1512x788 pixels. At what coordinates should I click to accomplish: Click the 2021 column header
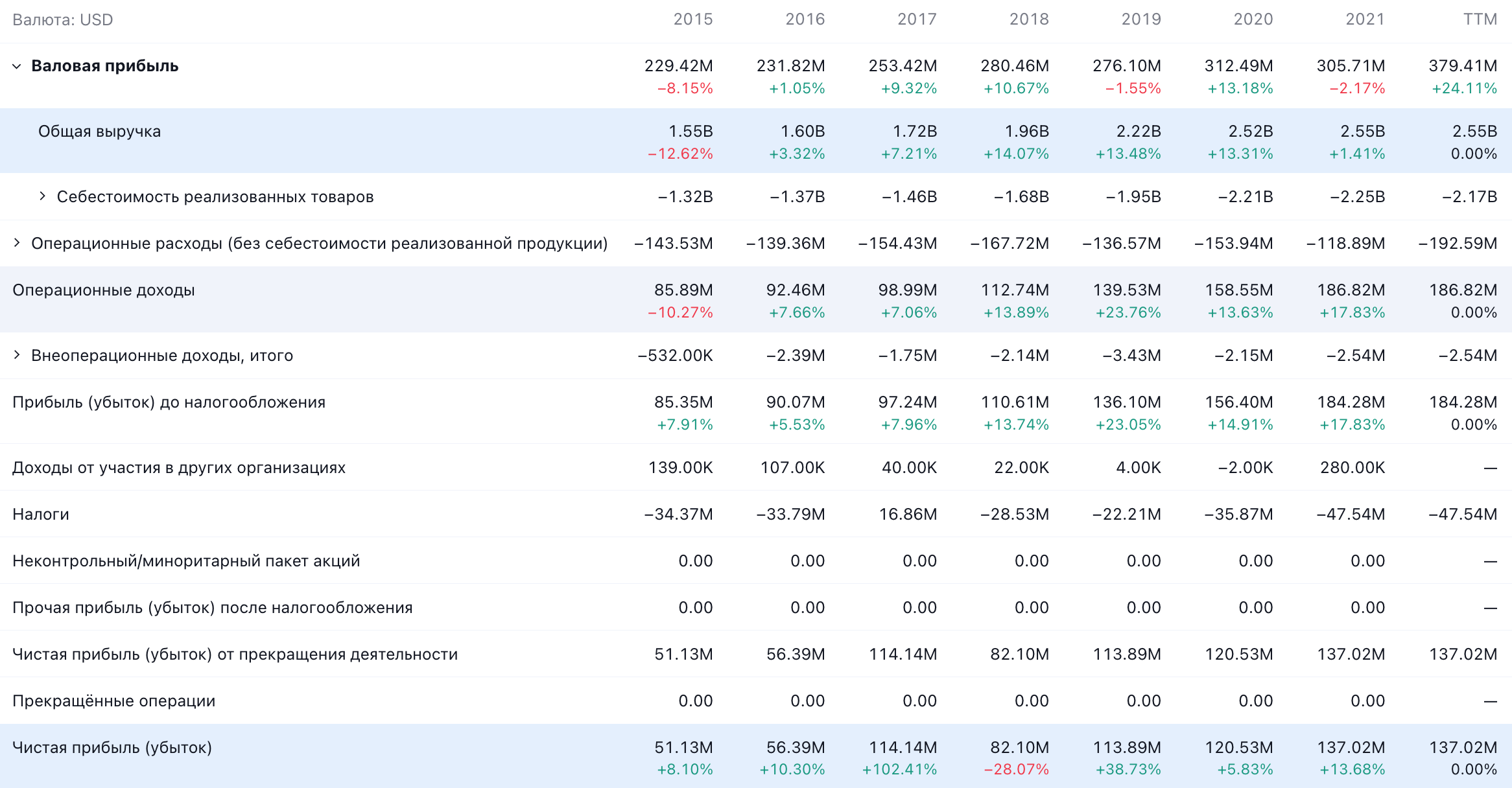click(1365, 19)
